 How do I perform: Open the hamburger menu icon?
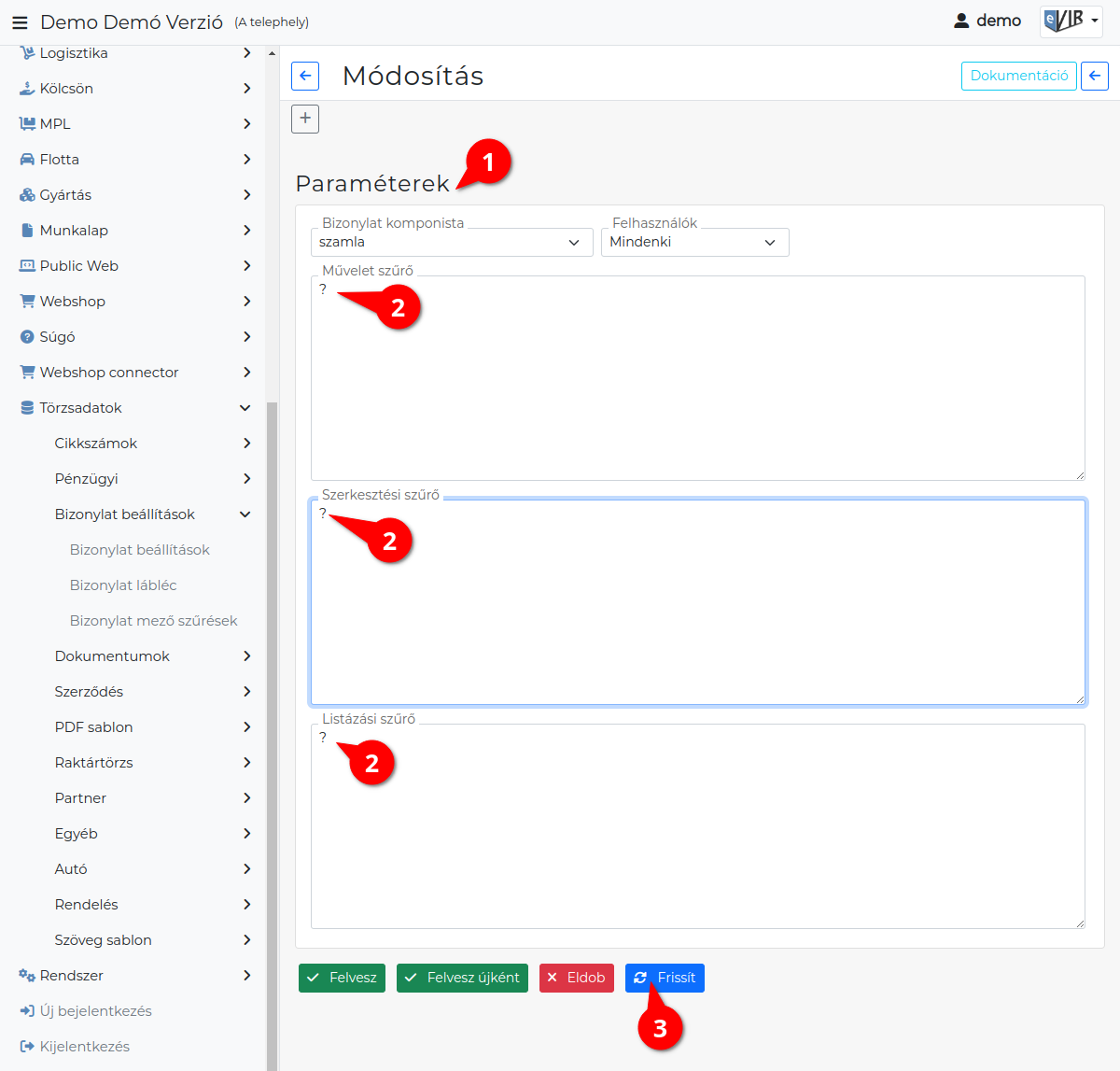pos(20,22)
